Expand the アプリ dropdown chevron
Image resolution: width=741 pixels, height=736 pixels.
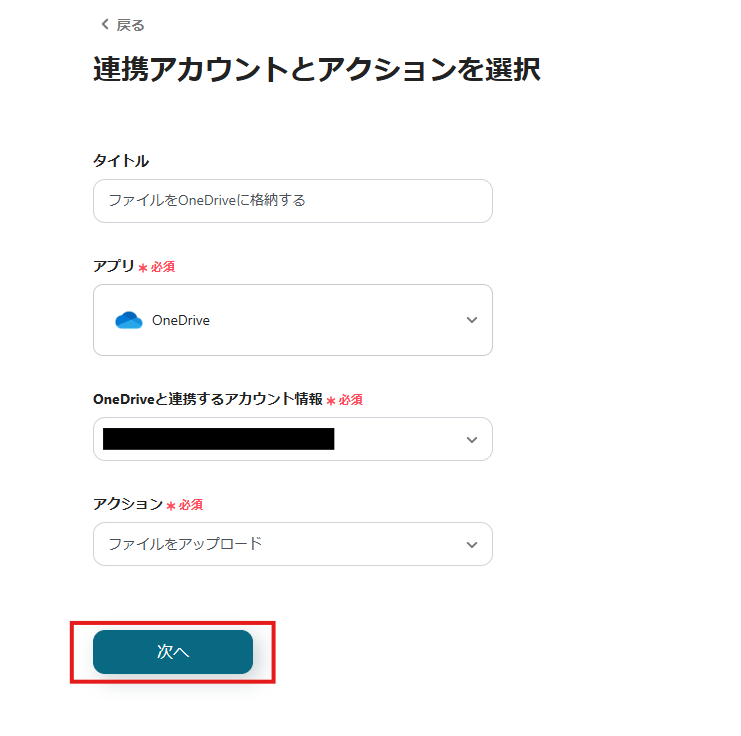click(x=472, y=320)
